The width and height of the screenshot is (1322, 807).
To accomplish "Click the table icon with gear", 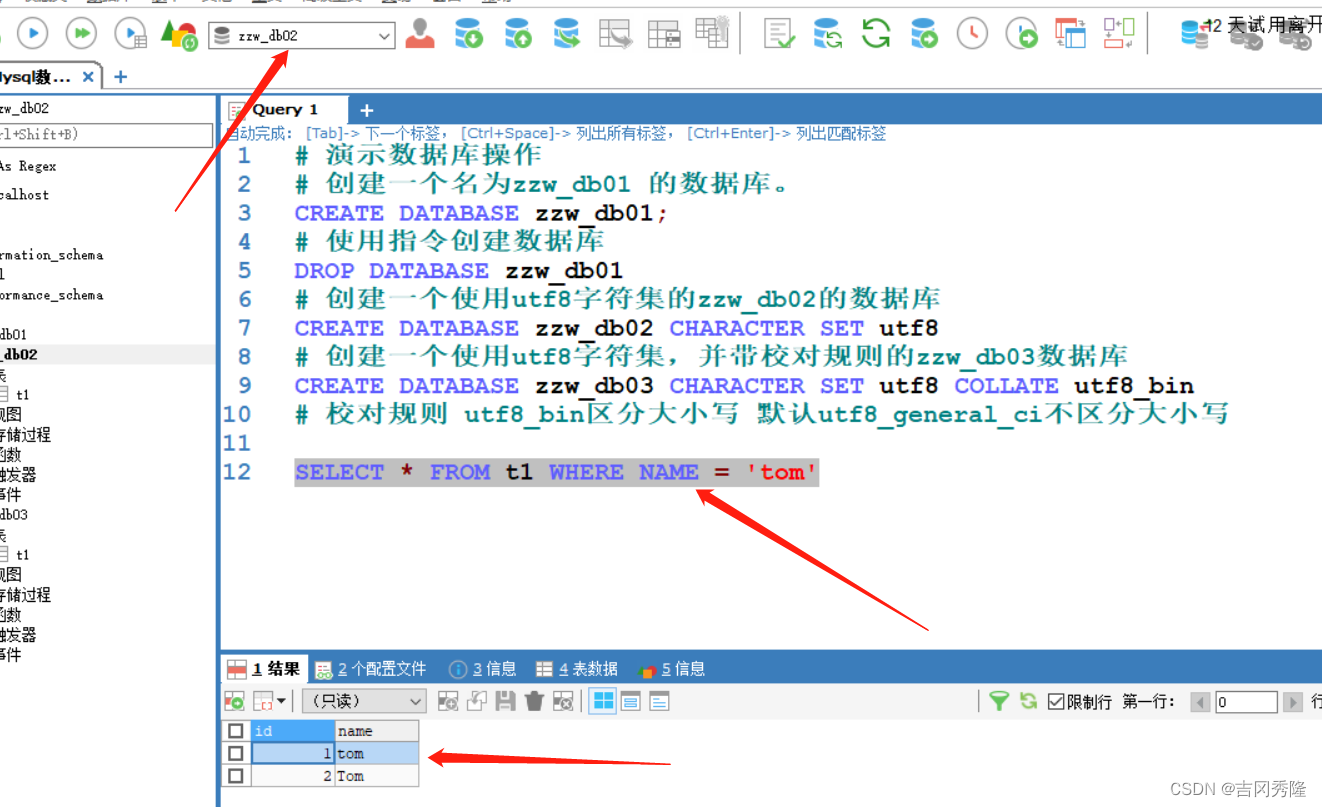I will coord(712,32).
